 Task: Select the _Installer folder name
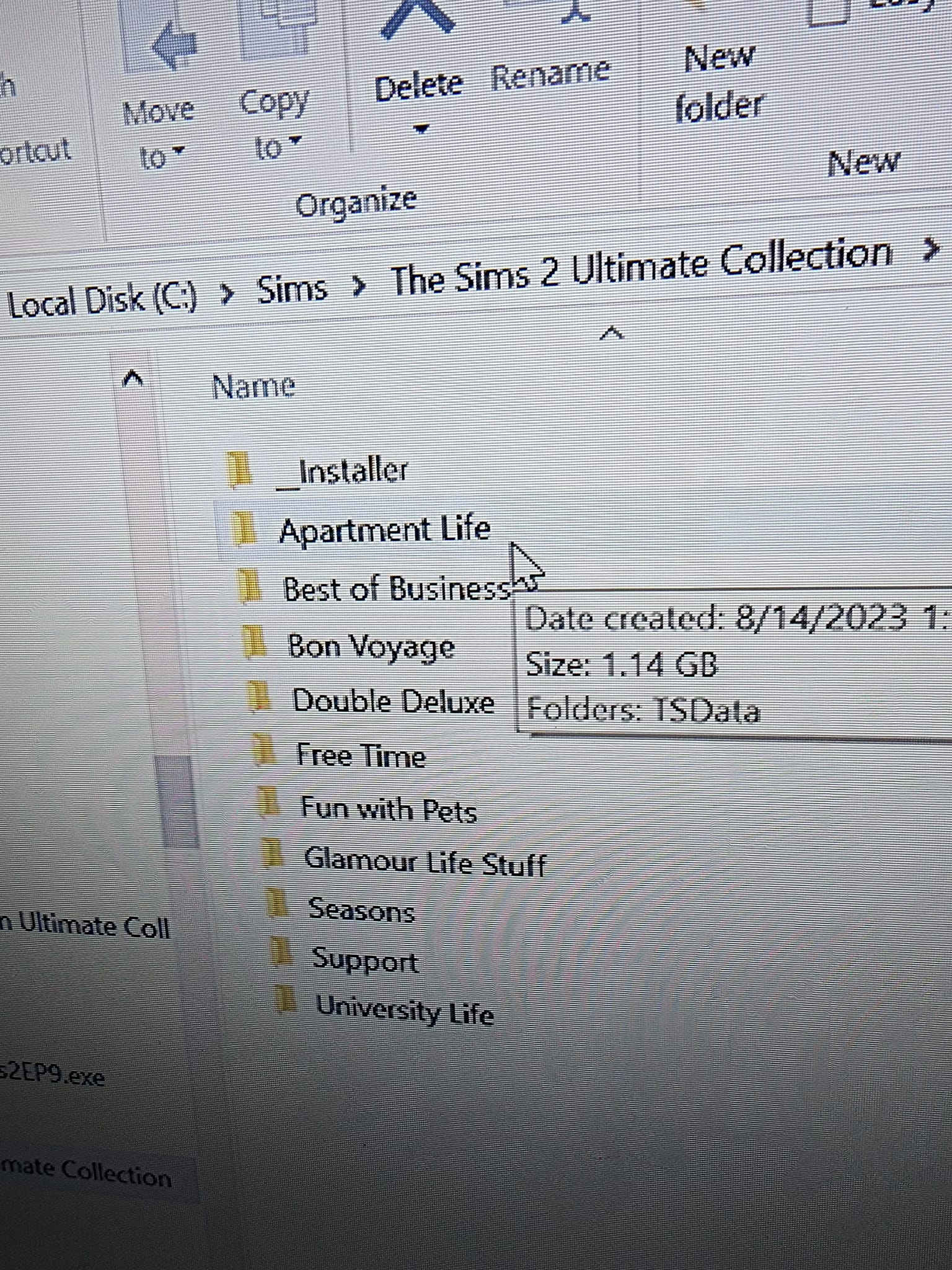342,472
